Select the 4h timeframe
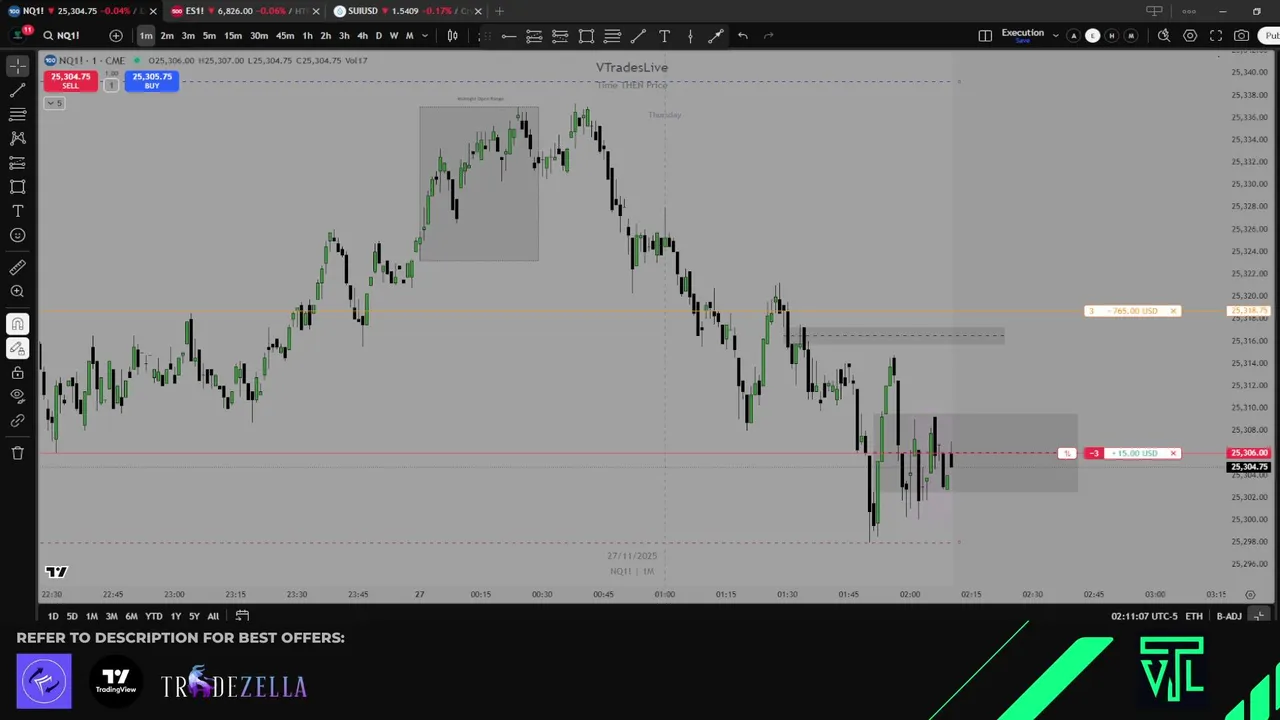Image resolution: width=1280 pixels, height=720 pixels. pyautogui.click(x=362, y=36)
